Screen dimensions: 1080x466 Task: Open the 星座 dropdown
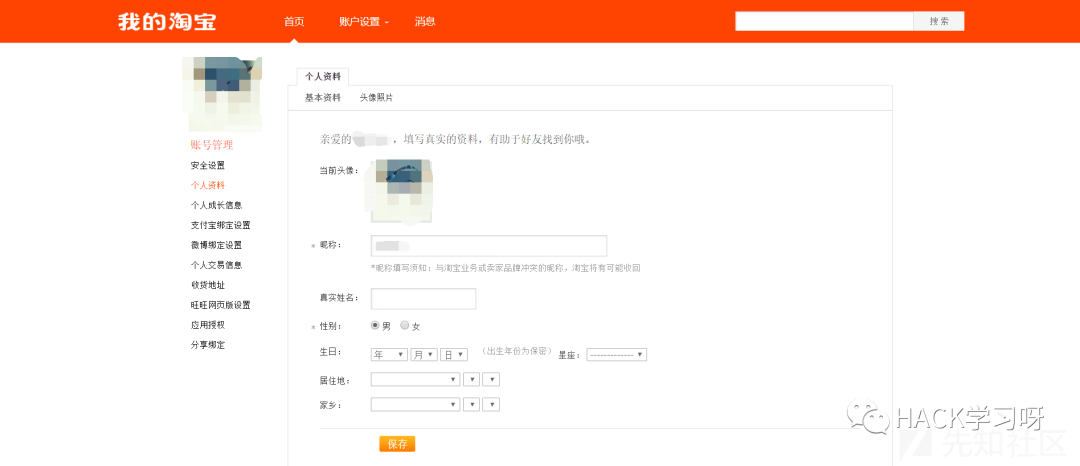616,354
